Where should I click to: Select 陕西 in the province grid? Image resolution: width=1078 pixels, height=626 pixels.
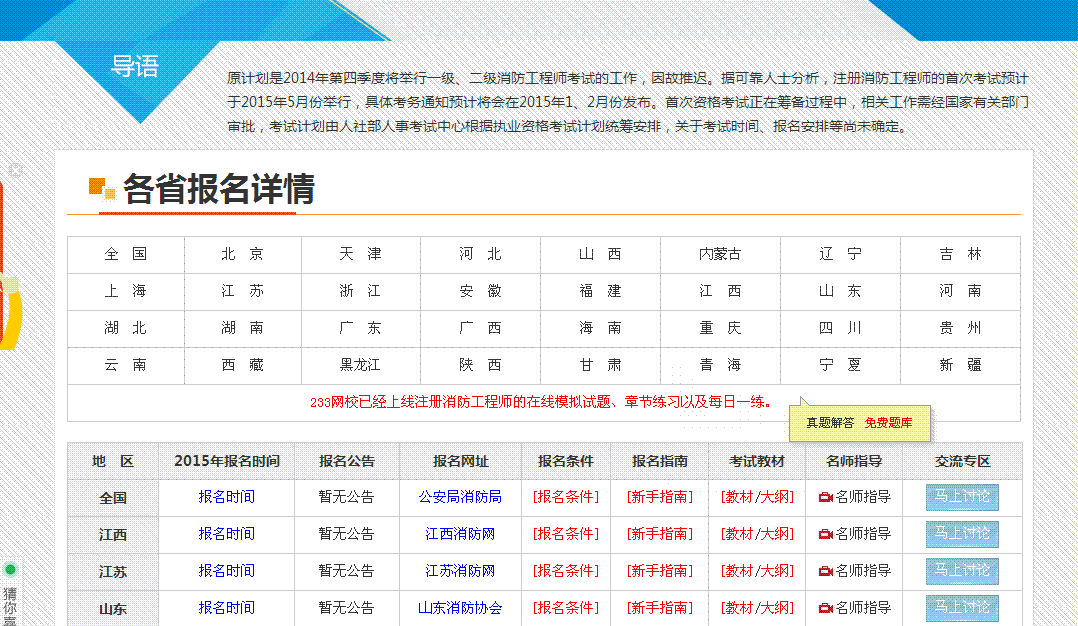point(481,366)
